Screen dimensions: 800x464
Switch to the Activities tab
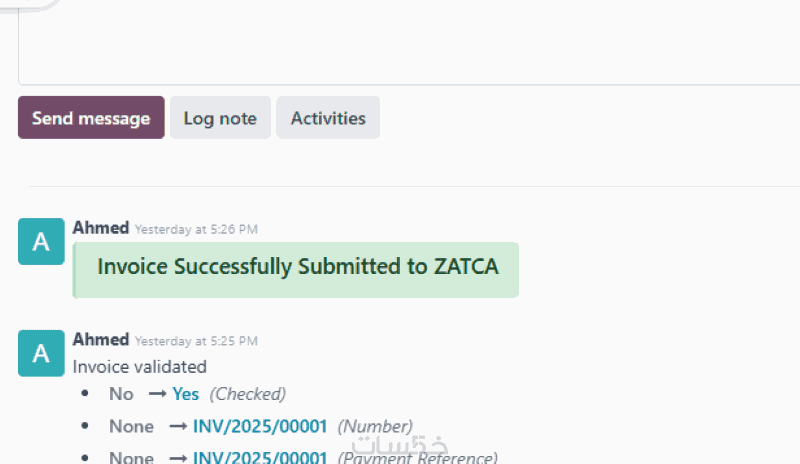coord(328,118)
